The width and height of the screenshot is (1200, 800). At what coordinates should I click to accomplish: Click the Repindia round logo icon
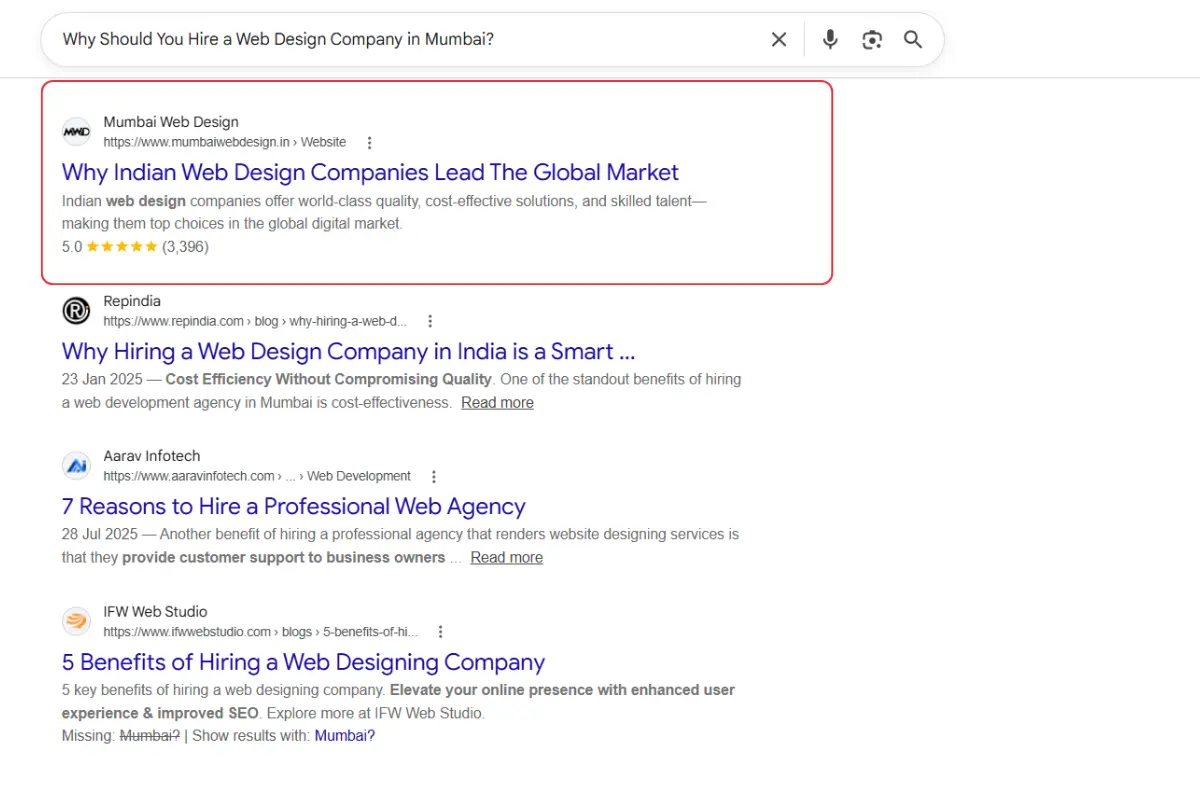tap(76, 311)
